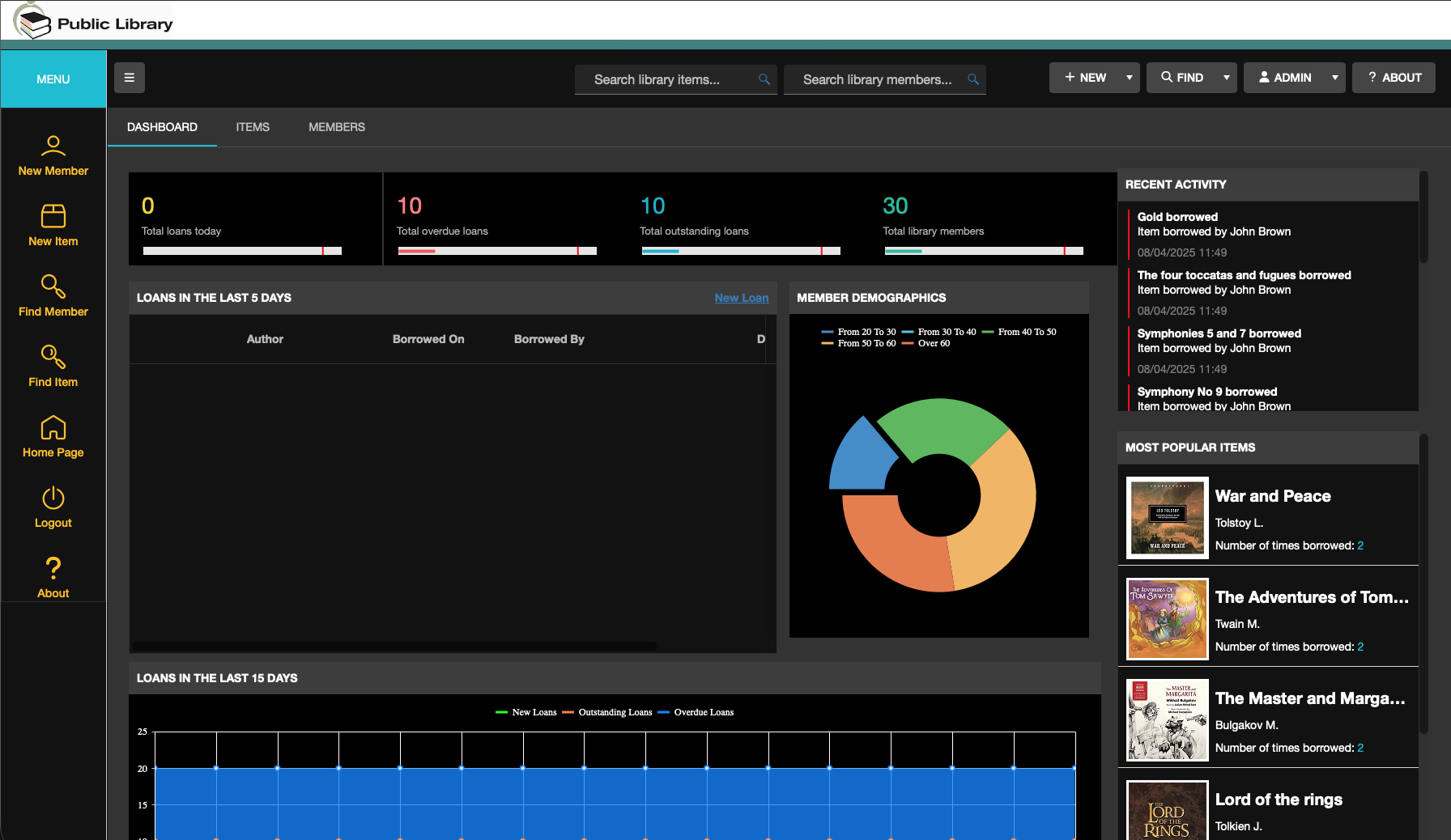Open New Item from the sidebar
The width and height of the screenshot is (1451, 840).
(53, 217)
